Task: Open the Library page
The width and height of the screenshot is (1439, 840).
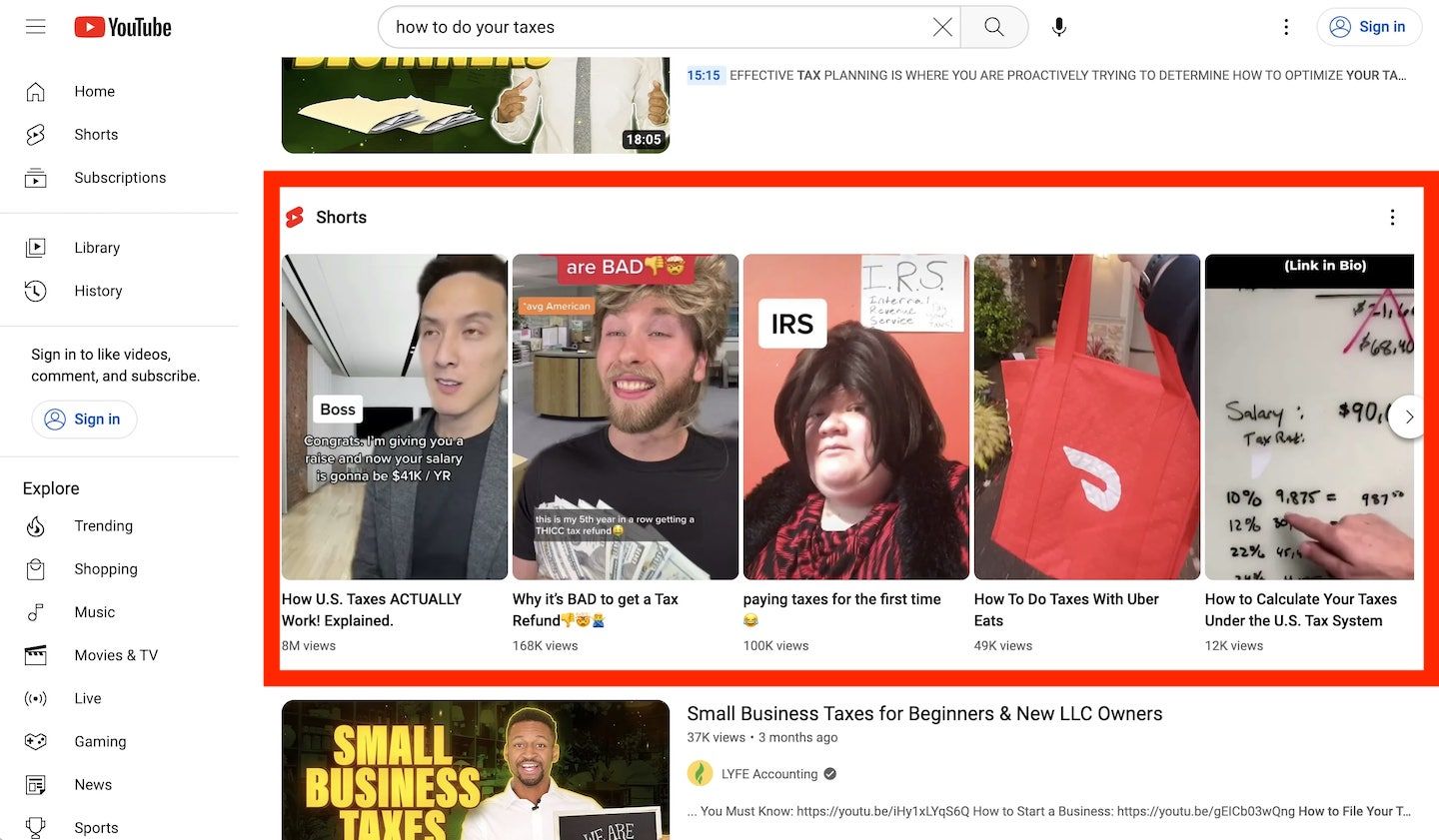Action: (x=97, y=247)
